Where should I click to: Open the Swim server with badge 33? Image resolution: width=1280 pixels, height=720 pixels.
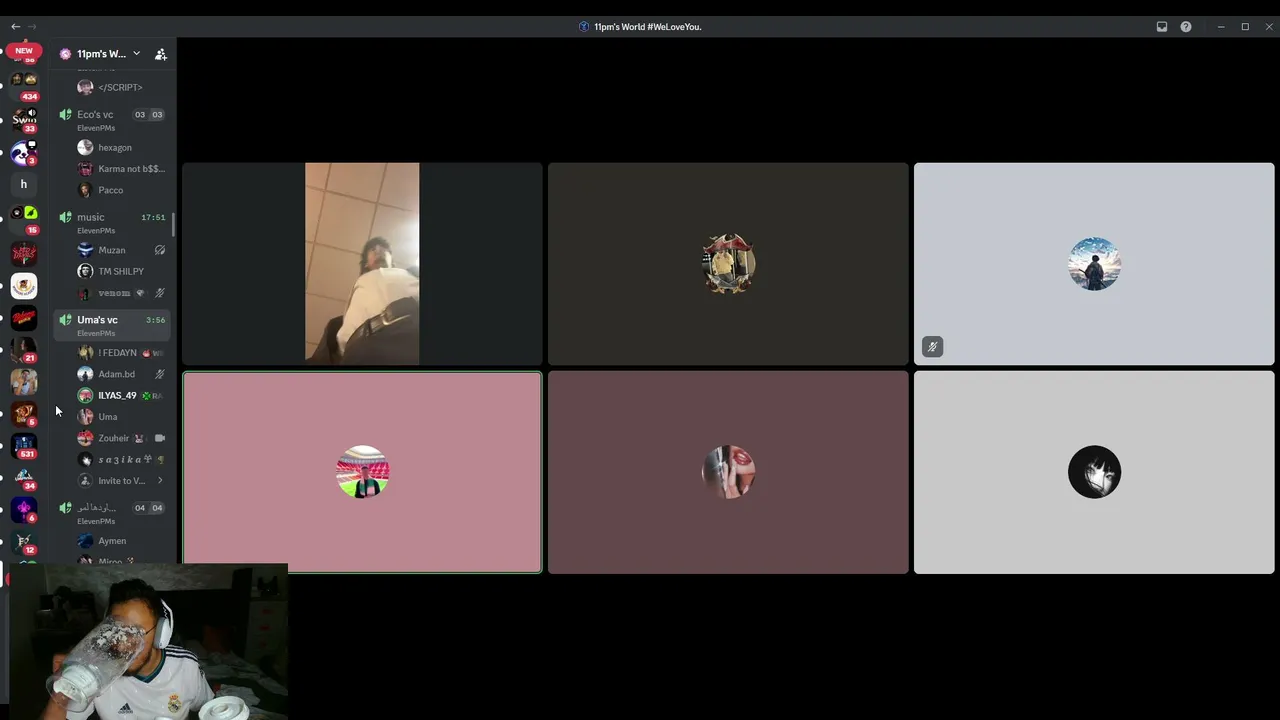(x=24, y=120)
